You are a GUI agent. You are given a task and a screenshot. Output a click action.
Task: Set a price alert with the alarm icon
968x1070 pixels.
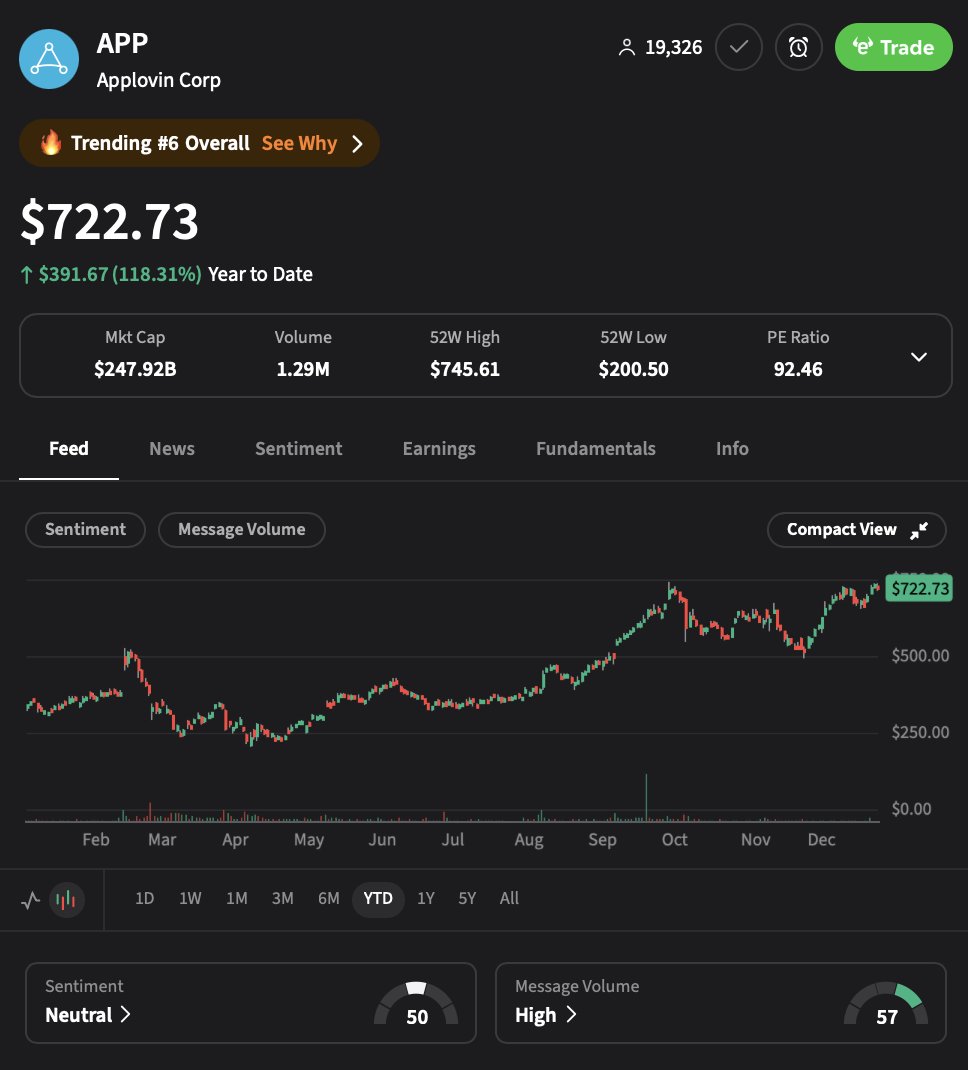pyautogui.click(x=798, y=46)
